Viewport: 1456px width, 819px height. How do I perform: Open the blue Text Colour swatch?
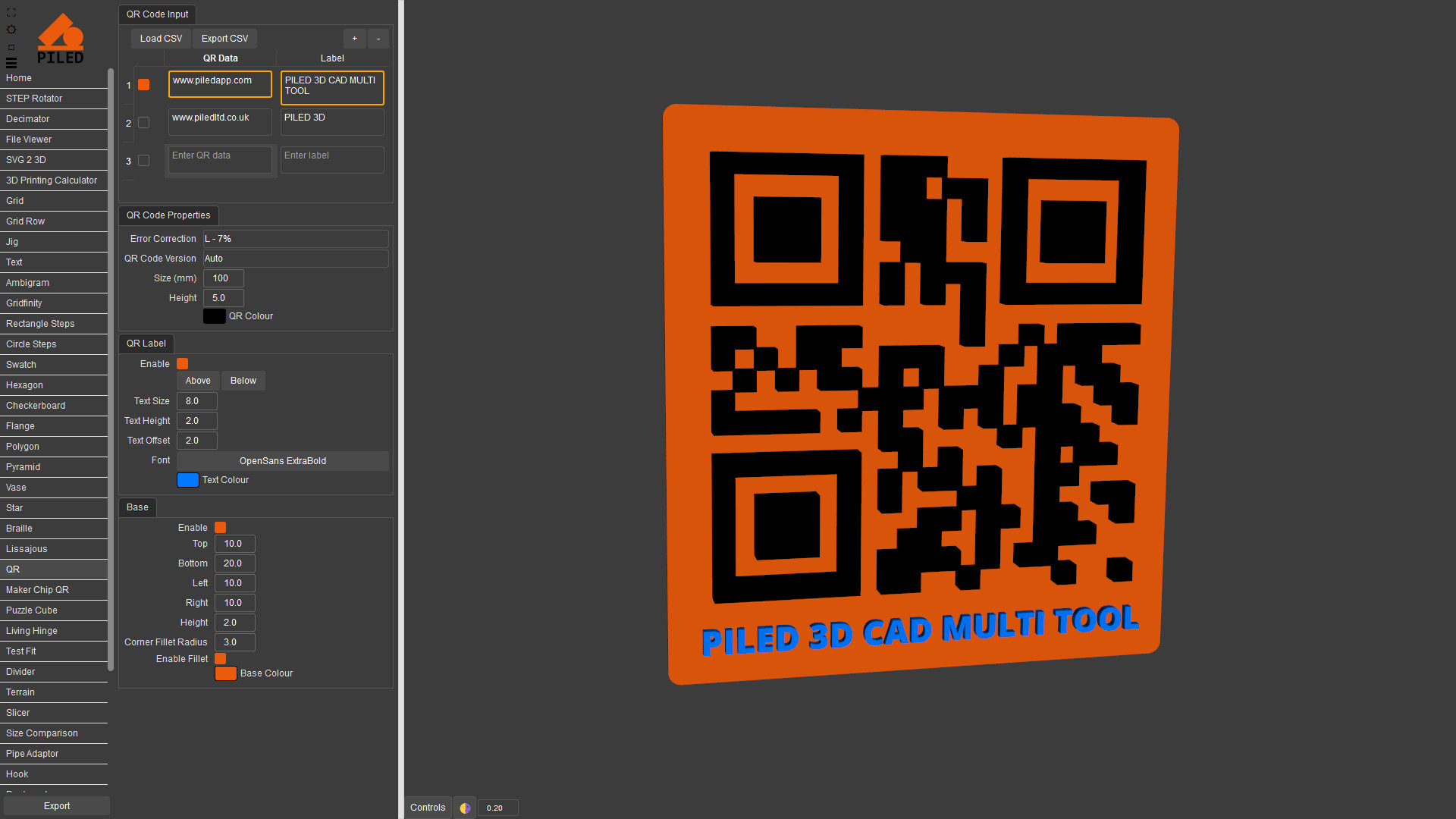(x=187, y=480)
